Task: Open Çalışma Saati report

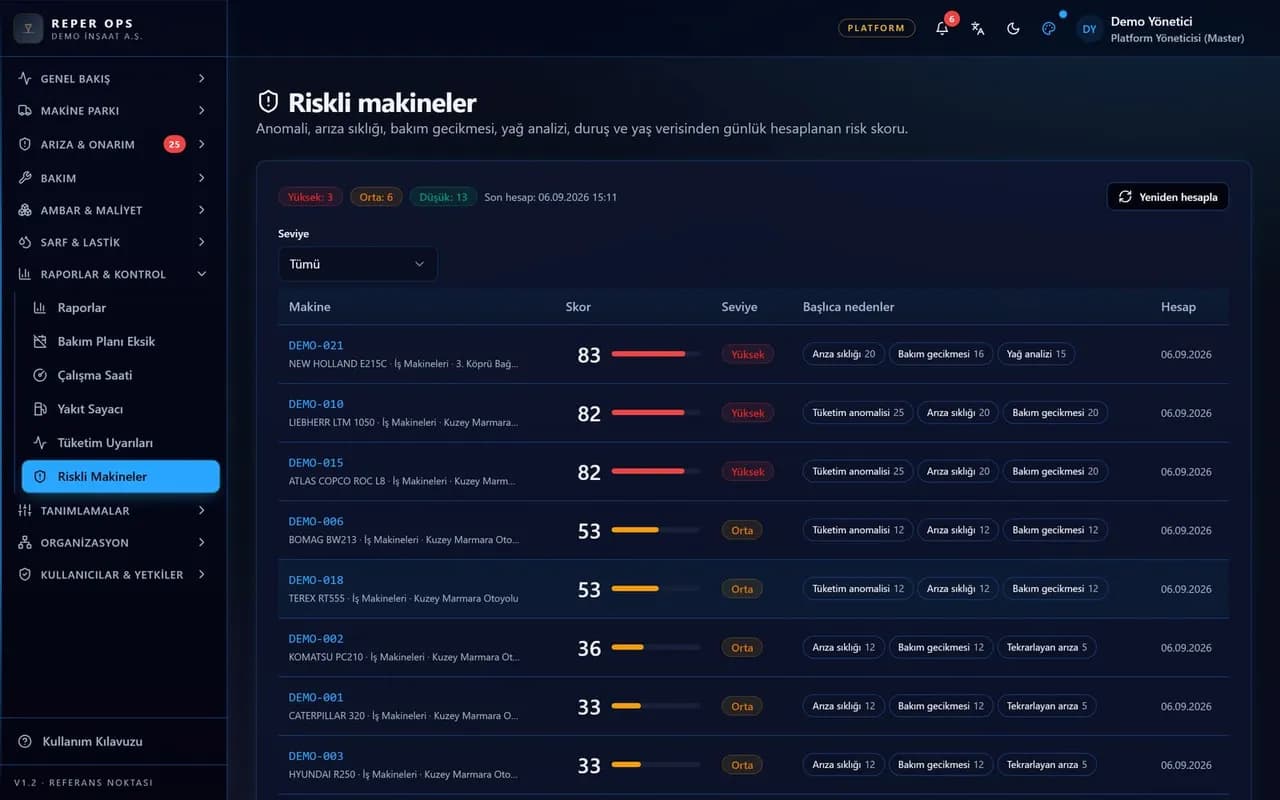Action: point(121,375)
